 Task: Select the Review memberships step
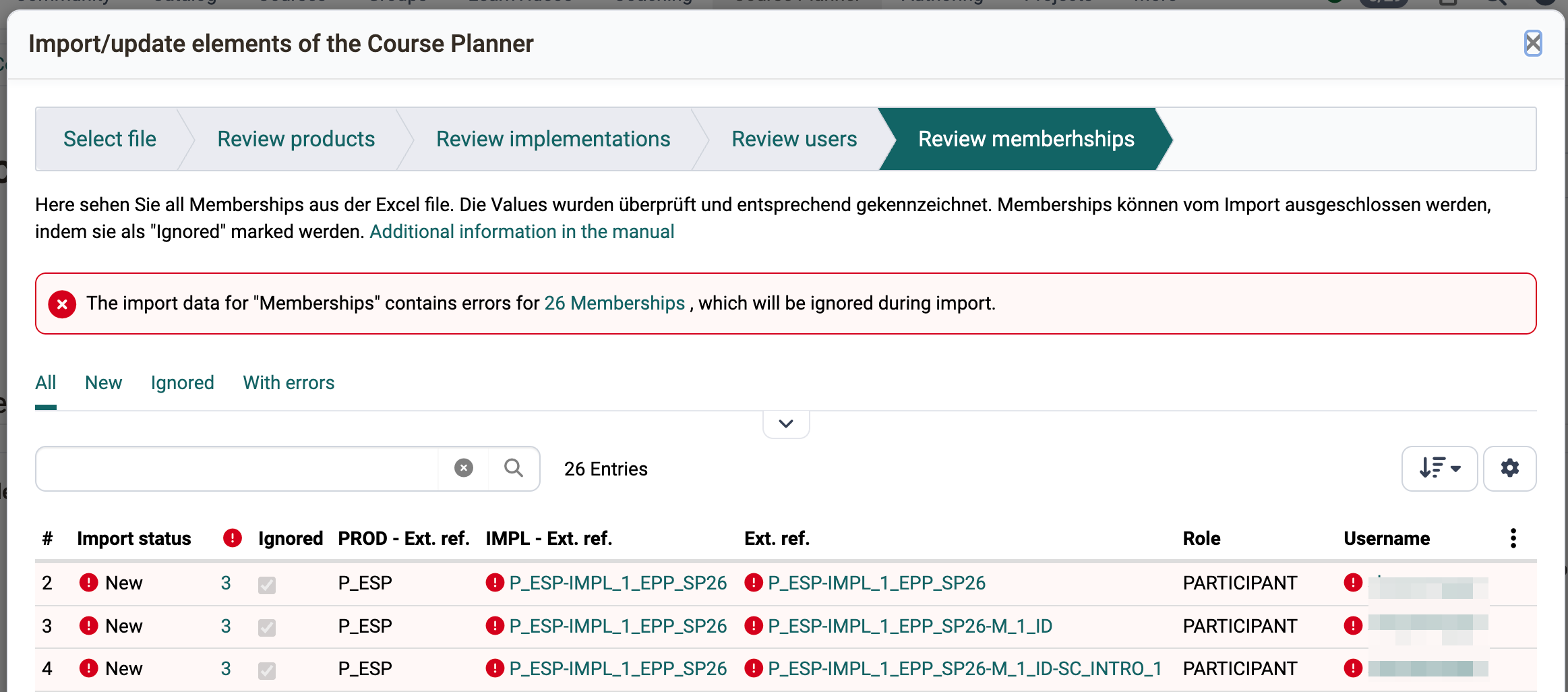point(1026,139)
